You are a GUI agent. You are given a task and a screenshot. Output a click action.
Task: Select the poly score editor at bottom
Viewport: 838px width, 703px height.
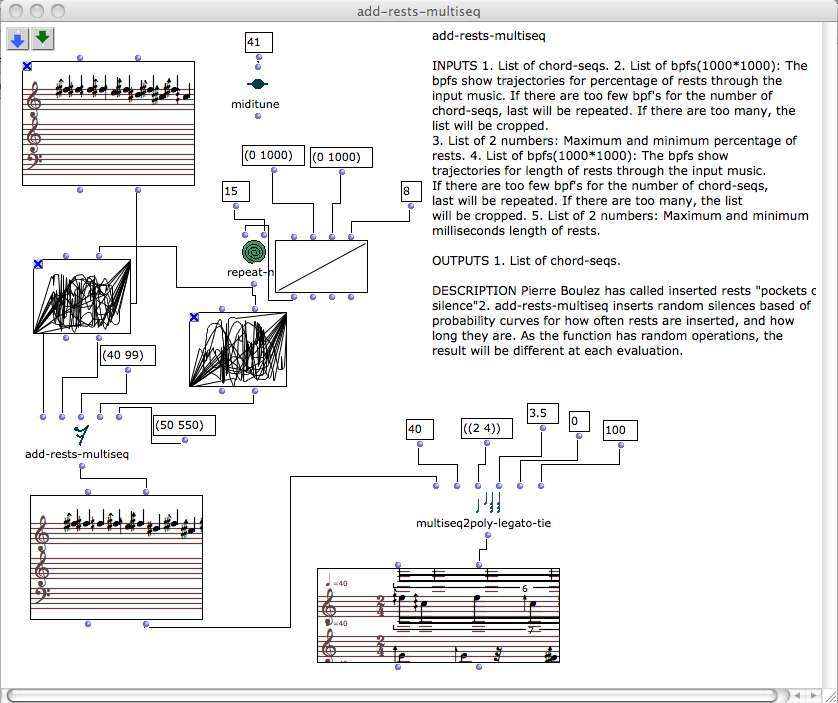438,615
